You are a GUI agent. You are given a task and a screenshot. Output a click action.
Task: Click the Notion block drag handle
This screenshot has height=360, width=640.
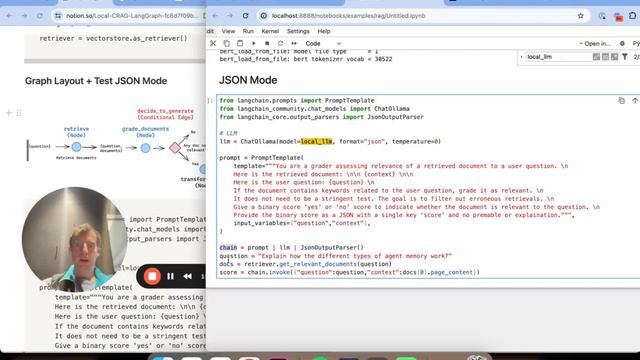click(19, 113)
